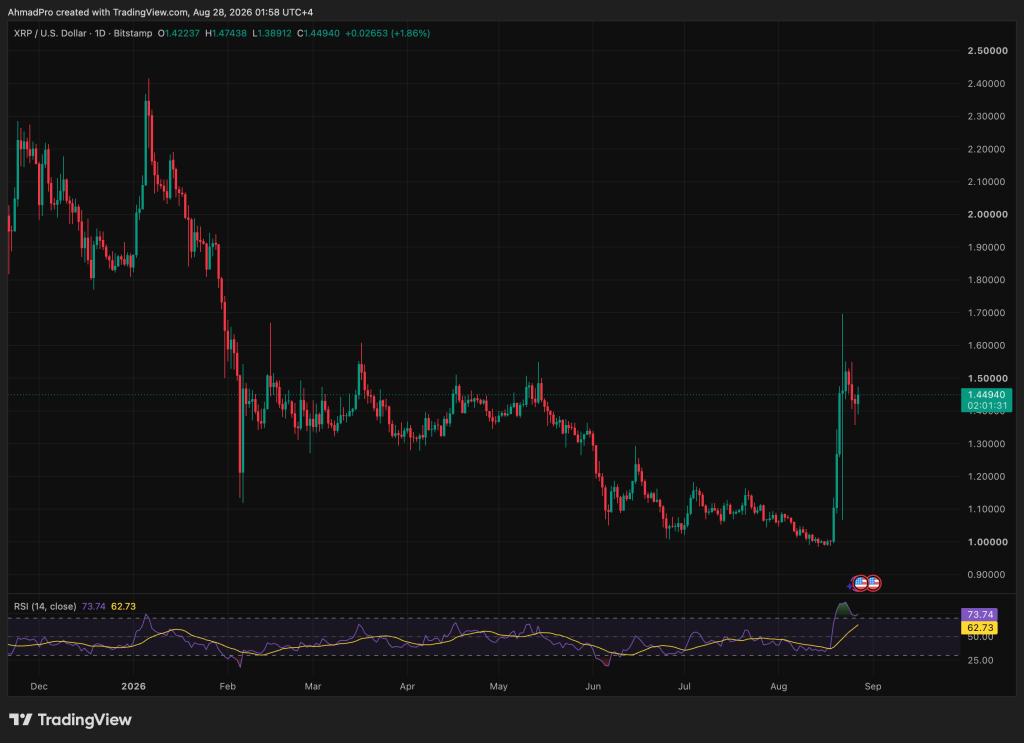This screenshot has height=743, width=1024.
Task: Click the Aug label on the time axis
Action: point(778,686)
